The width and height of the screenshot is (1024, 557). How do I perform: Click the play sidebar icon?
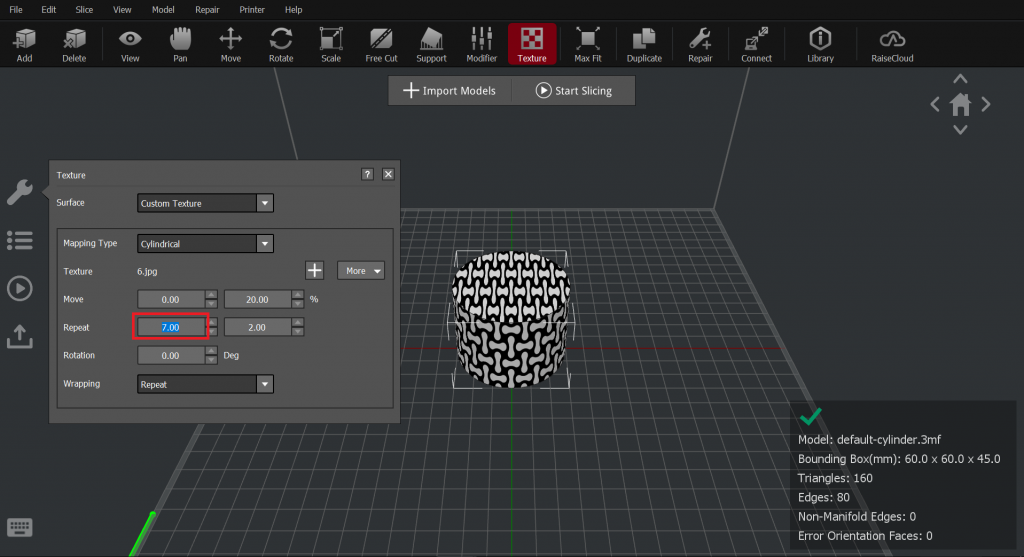coord(20,289)
